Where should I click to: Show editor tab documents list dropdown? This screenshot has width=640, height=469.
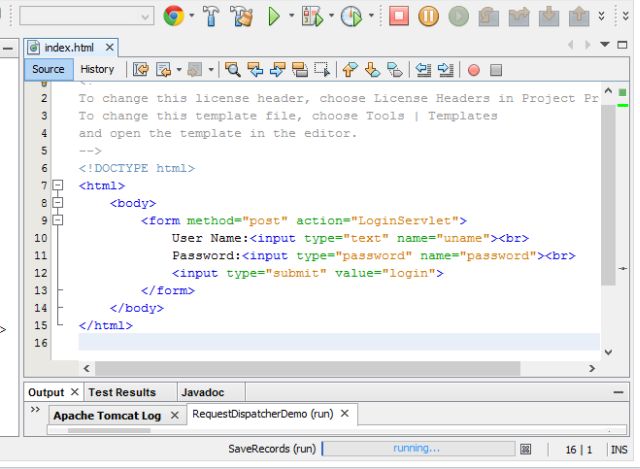pos(605,44)
